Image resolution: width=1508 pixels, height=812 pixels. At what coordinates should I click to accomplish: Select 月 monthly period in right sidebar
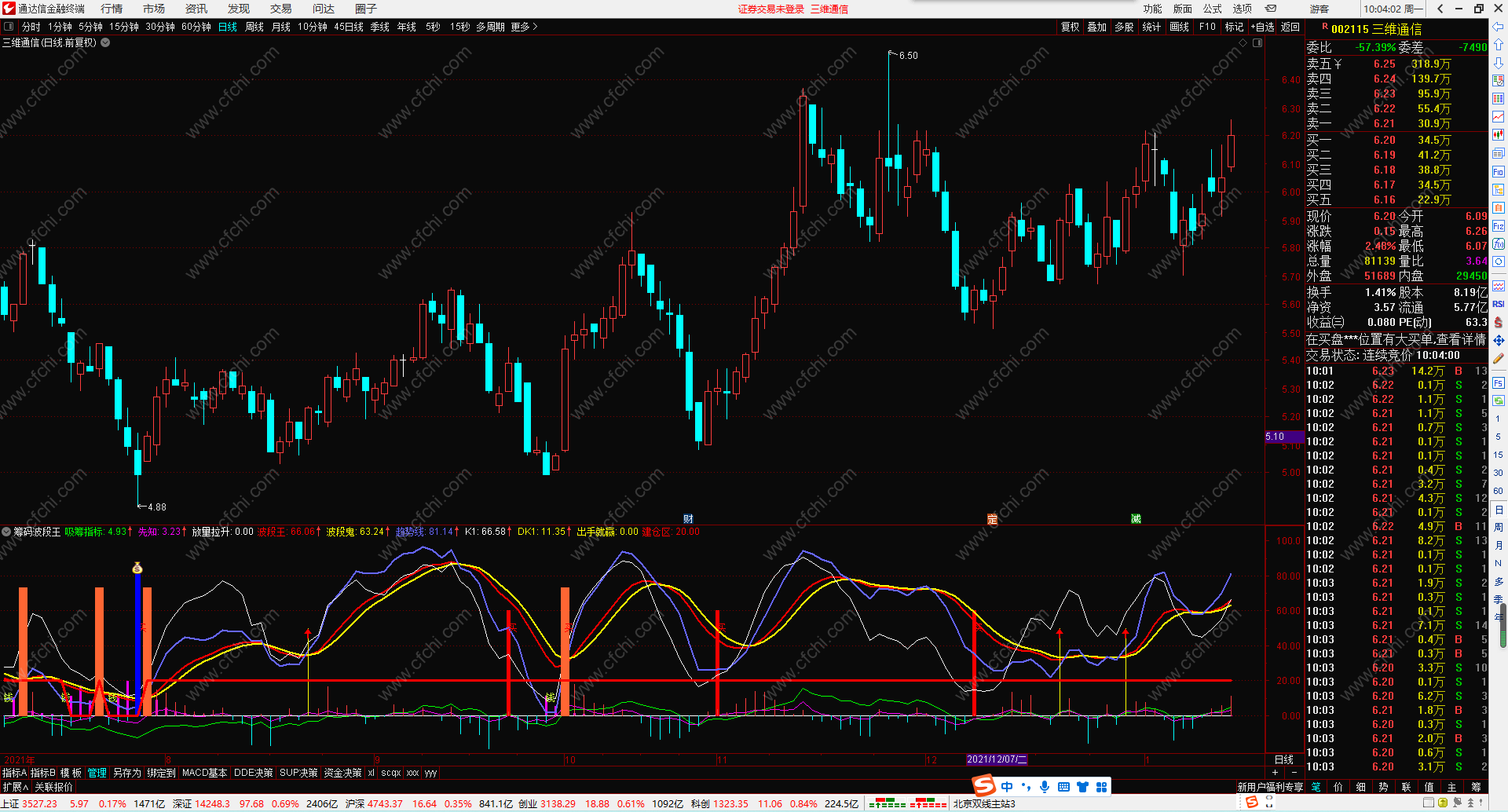[1498, 545]
